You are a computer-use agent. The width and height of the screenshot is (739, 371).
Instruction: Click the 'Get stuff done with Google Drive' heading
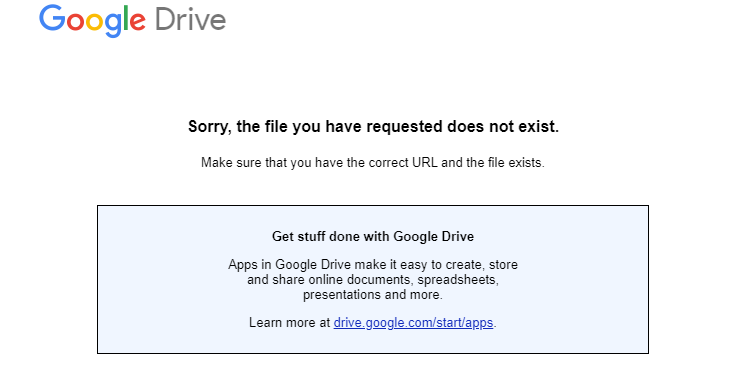click(373, 236)
